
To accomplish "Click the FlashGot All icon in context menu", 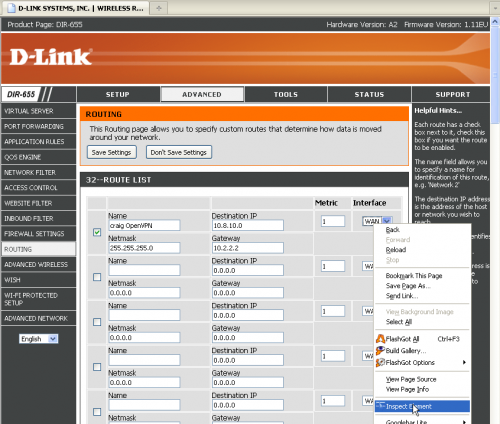I will click(380, 339).
